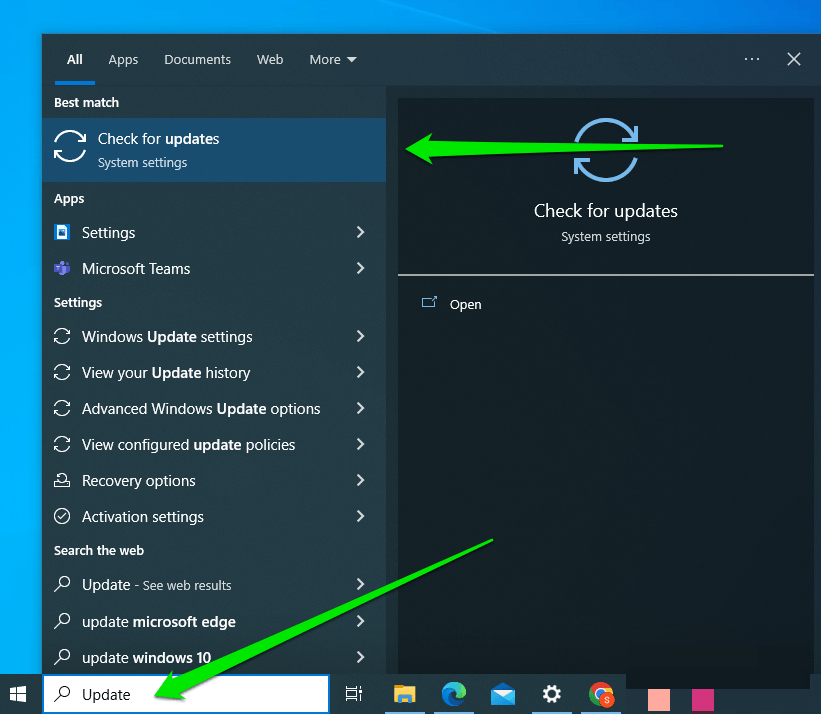821x714 pixels.
Task: Launch Microsoft Edge from the taskbar
Action: click(454, 694)
